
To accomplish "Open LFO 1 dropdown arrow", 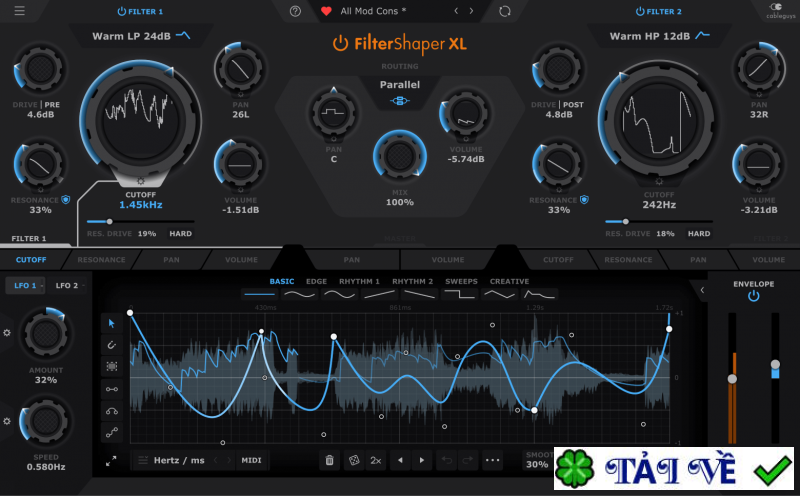I will click(42, 286).
